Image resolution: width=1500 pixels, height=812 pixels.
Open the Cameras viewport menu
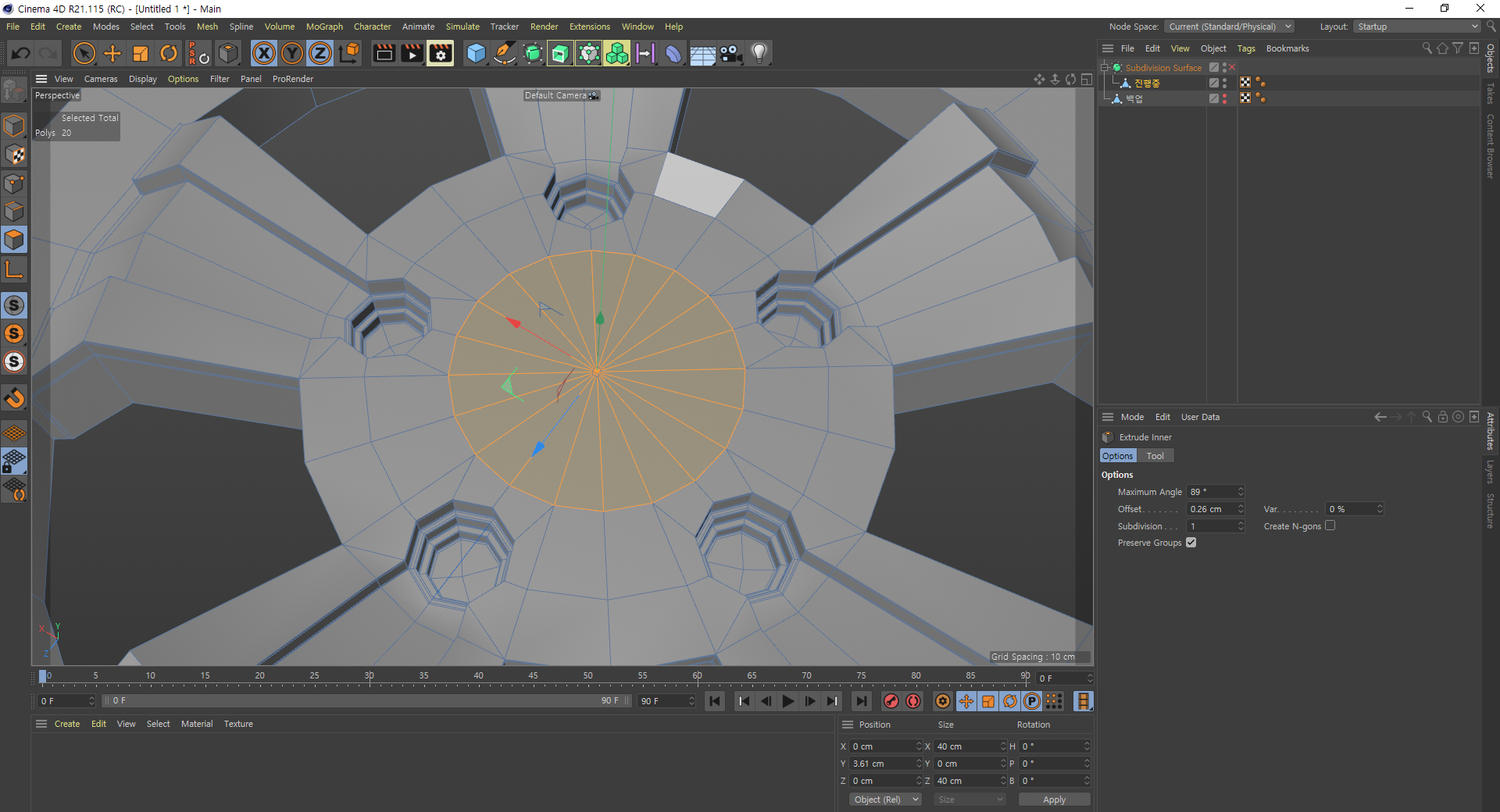point(101,79)
